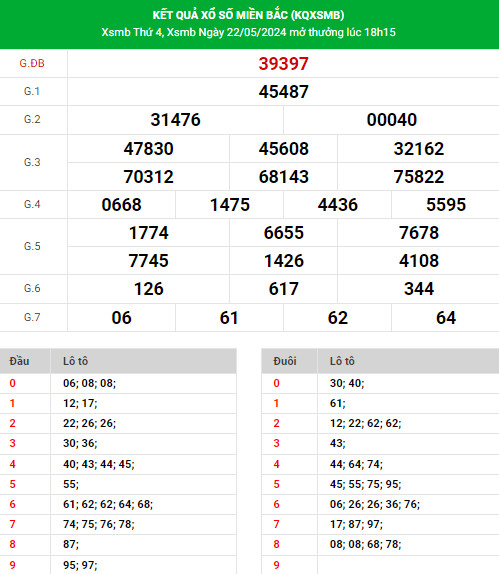
Task: Select tail digit 5 in Đuôi table
Action: click(276, 484)
